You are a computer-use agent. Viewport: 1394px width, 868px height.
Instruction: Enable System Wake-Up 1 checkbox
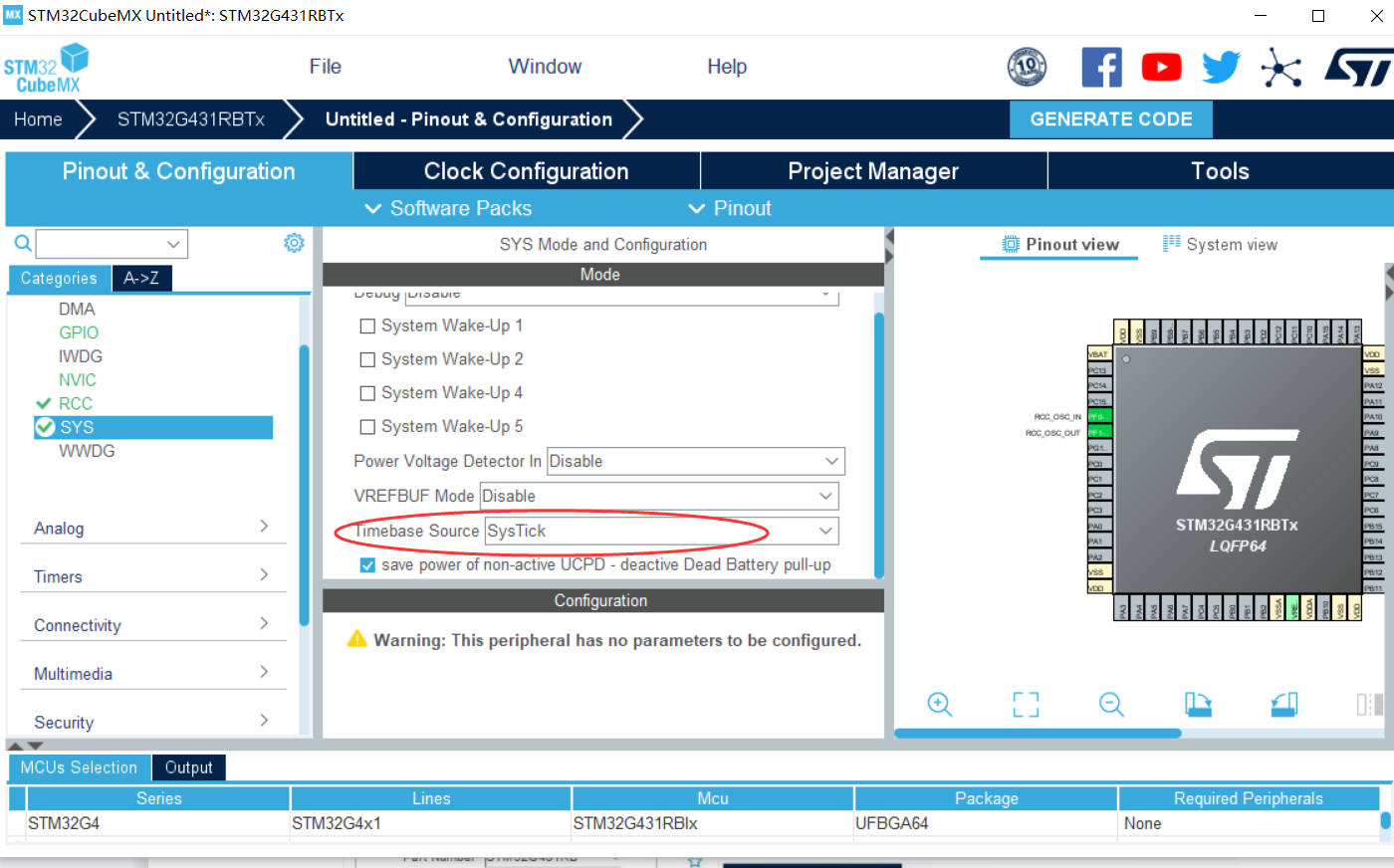(367, 325)
